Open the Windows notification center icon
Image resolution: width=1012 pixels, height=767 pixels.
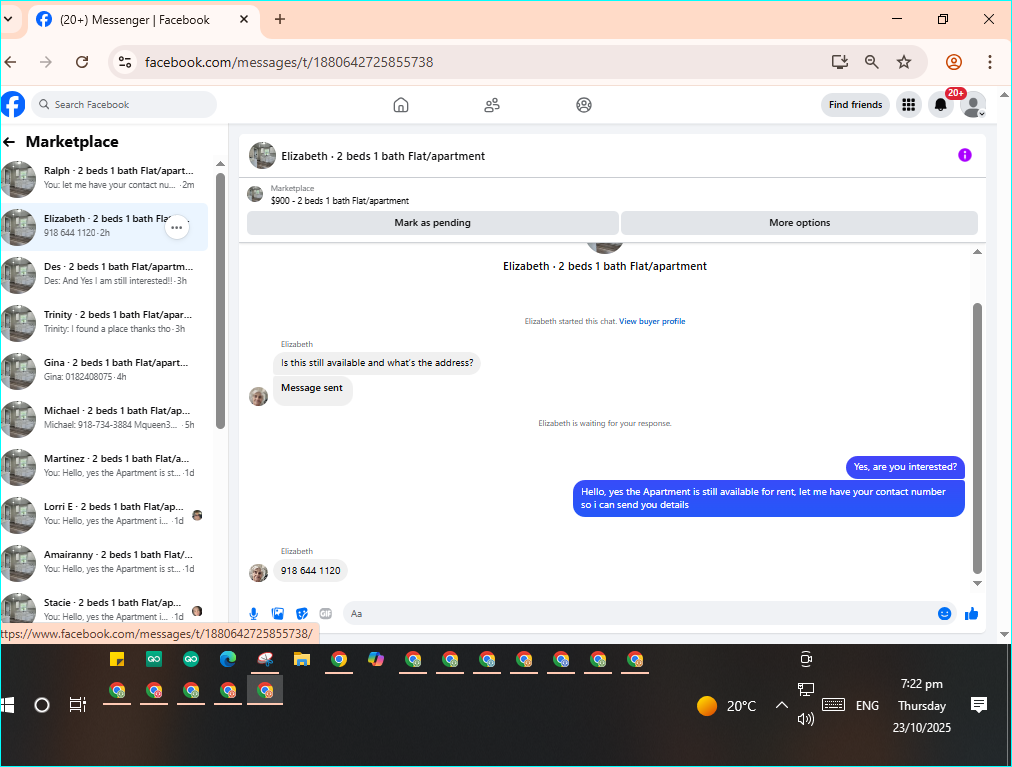tap(978, 705)
